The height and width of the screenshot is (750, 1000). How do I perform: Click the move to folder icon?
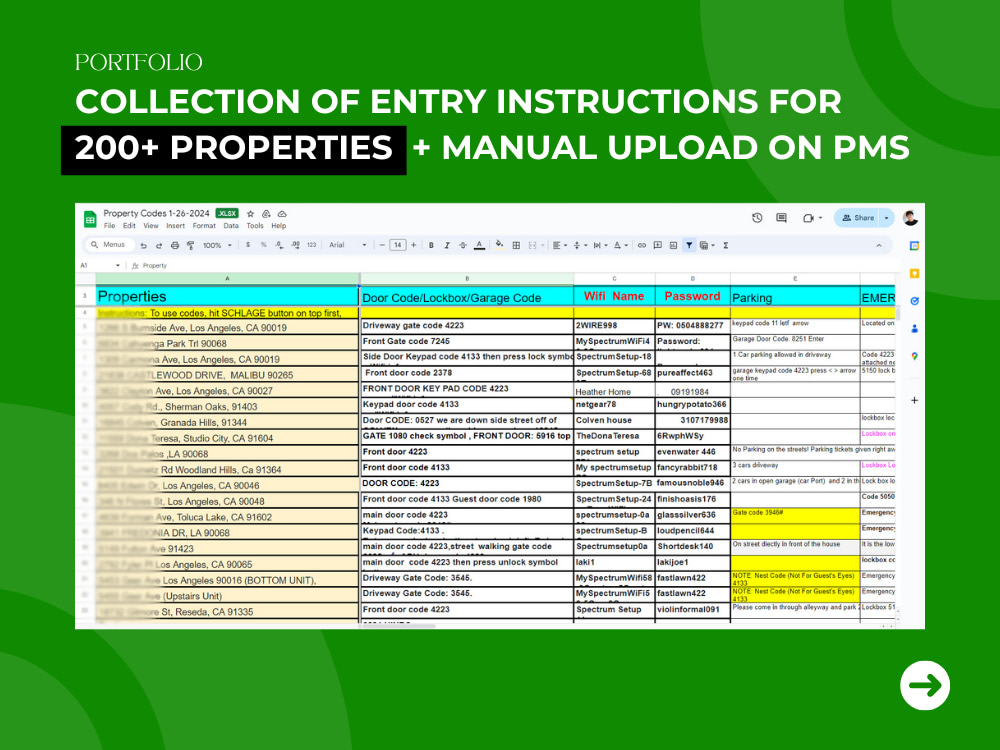pyautogui.click(x=267, y=214)
